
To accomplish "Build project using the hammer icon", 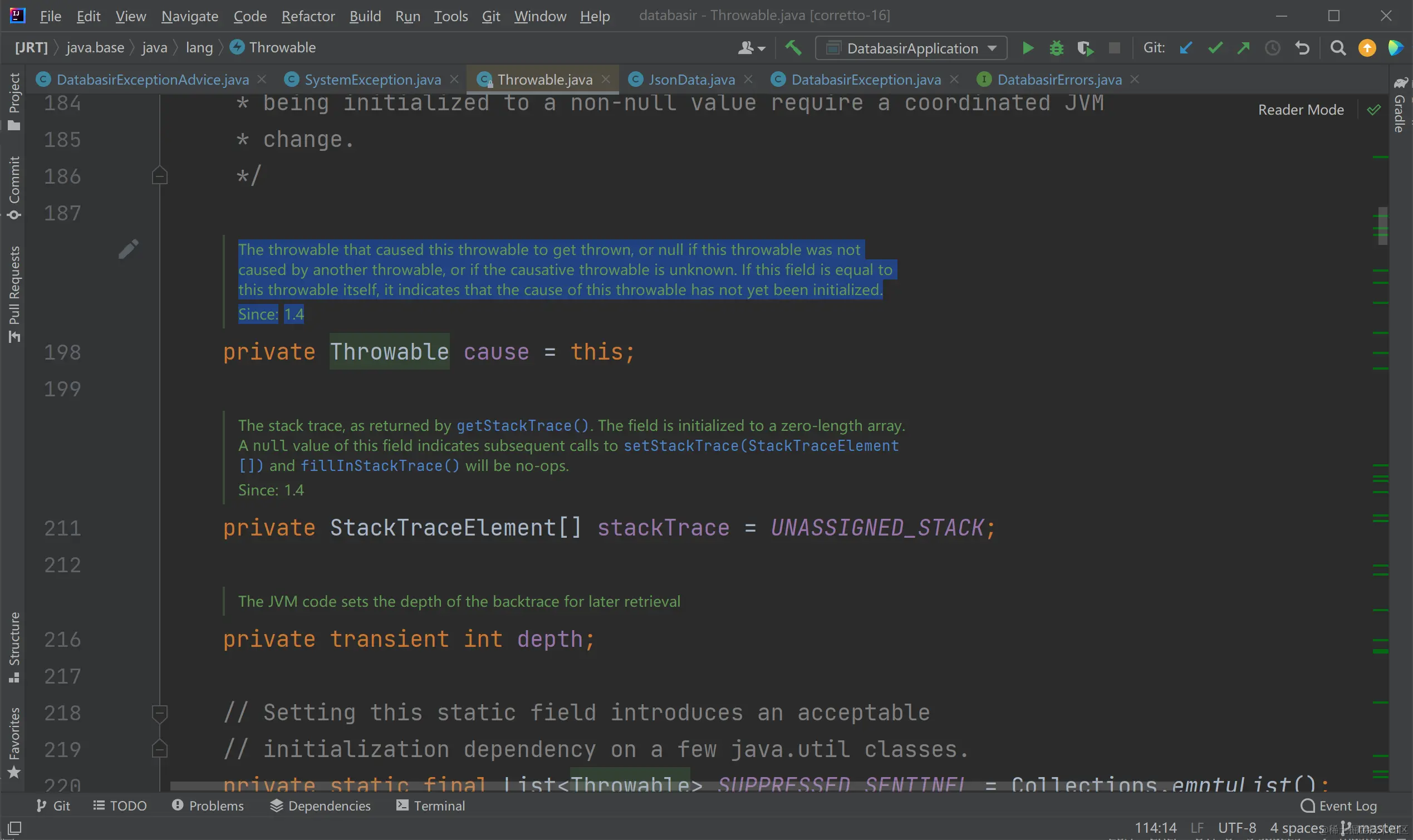I will point(793,48).
